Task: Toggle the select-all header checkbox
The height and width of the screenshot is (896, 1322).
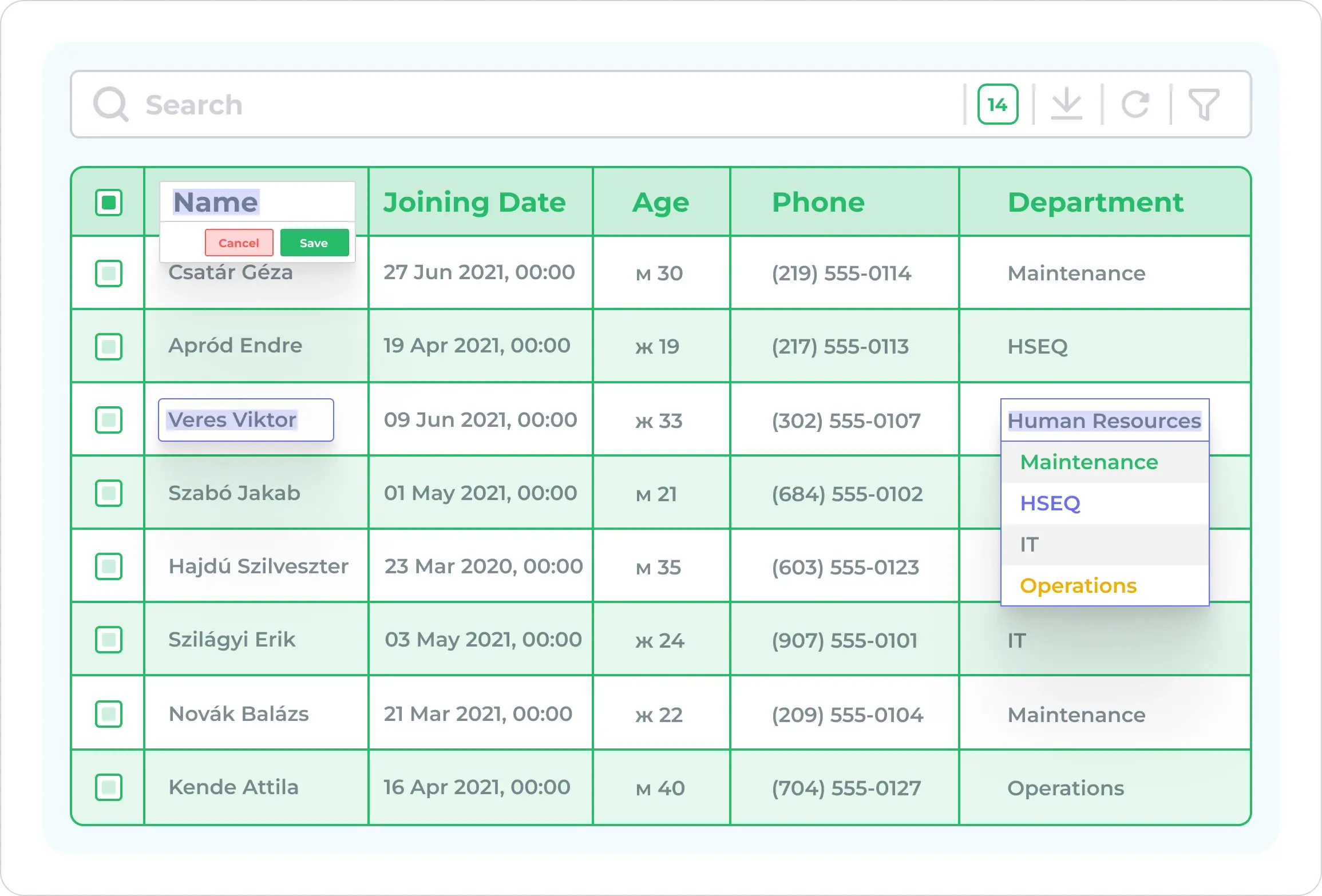Action: click(109, 203)
